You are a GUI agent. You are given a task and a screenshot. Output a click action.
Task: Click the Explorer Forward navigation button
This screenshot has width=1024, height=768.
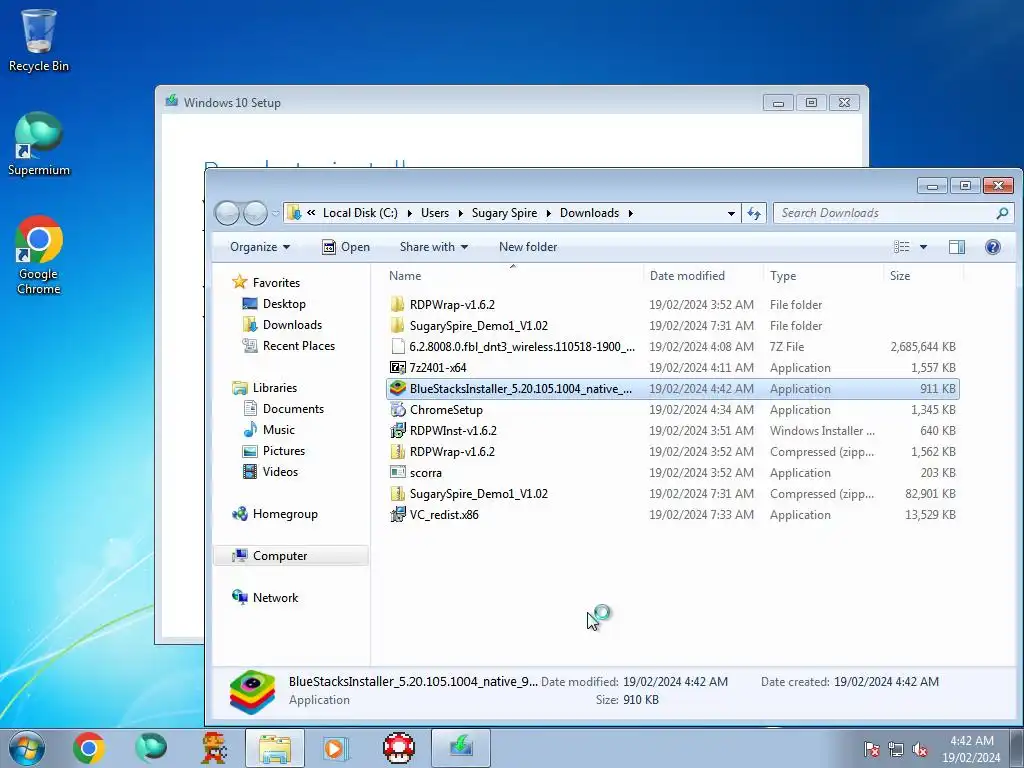(255, 213)
